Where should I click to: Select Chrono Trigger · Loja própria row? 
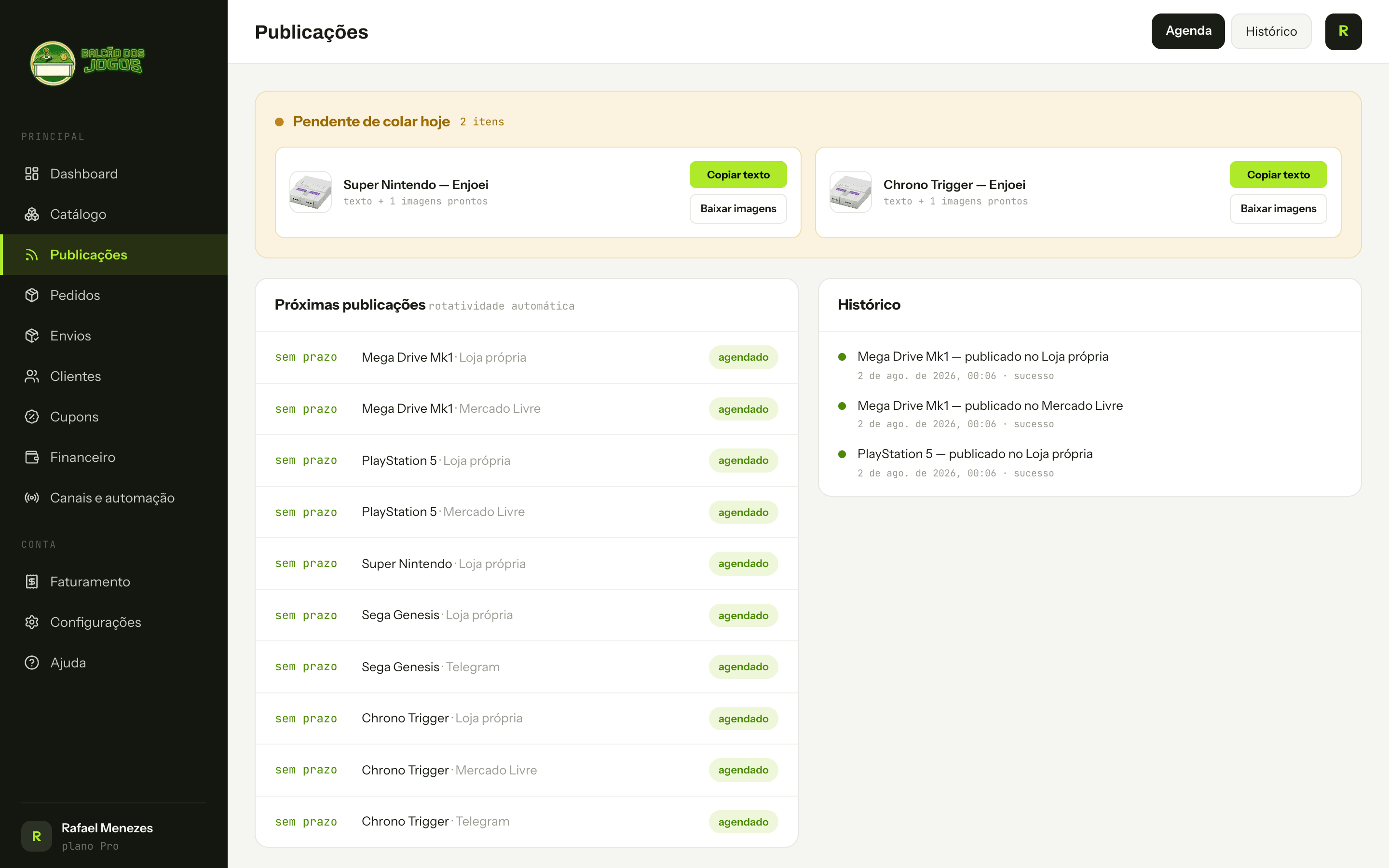[x=526, y=719]
